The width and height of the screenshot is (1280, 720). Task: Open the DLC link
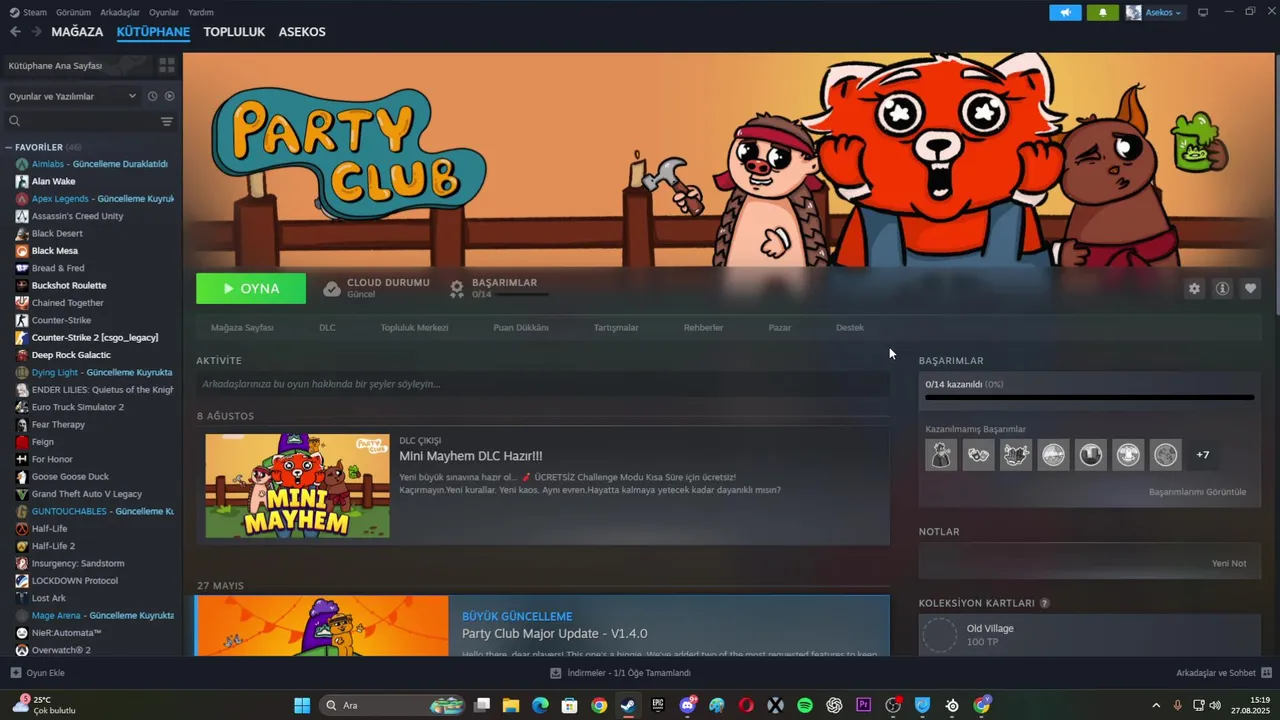327,327
